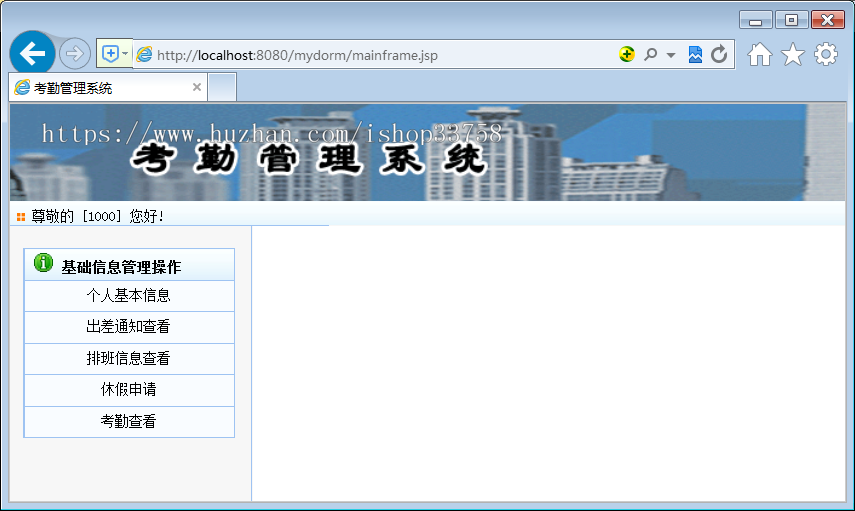Viewport: 855px width, 511px height.
Task: Maximize the browser window
Action: coord(791,20)
